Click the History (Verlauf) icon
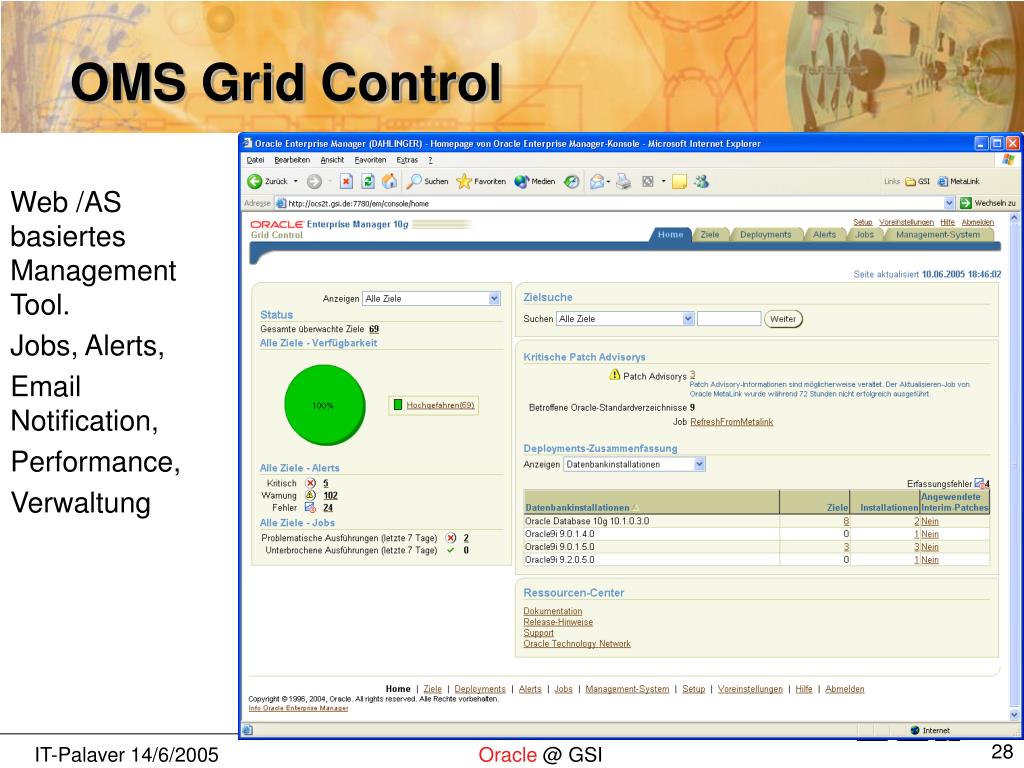 tap(571, 182)
